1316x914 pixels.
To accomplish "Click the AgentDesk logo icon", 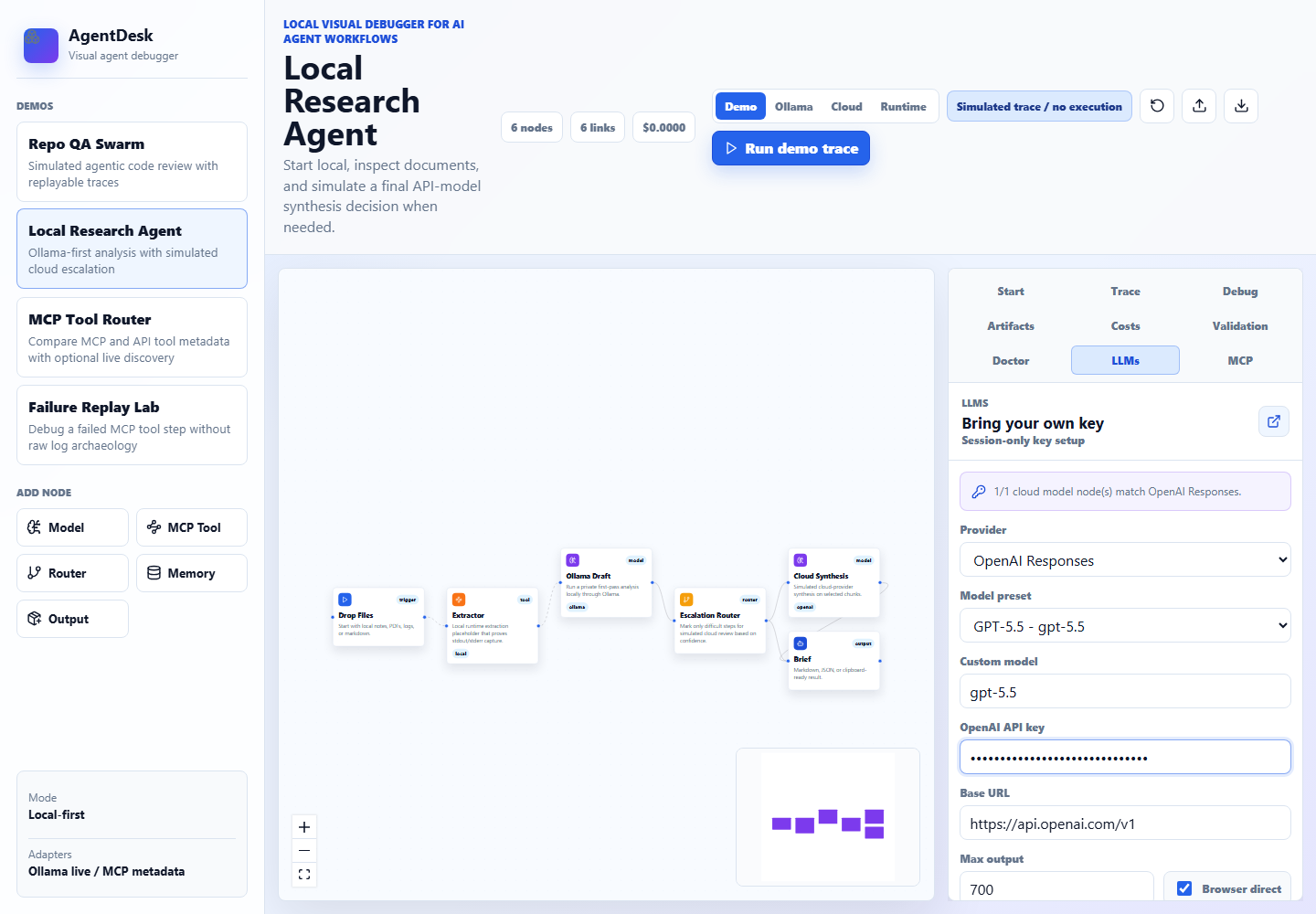I will coord(41,45).
